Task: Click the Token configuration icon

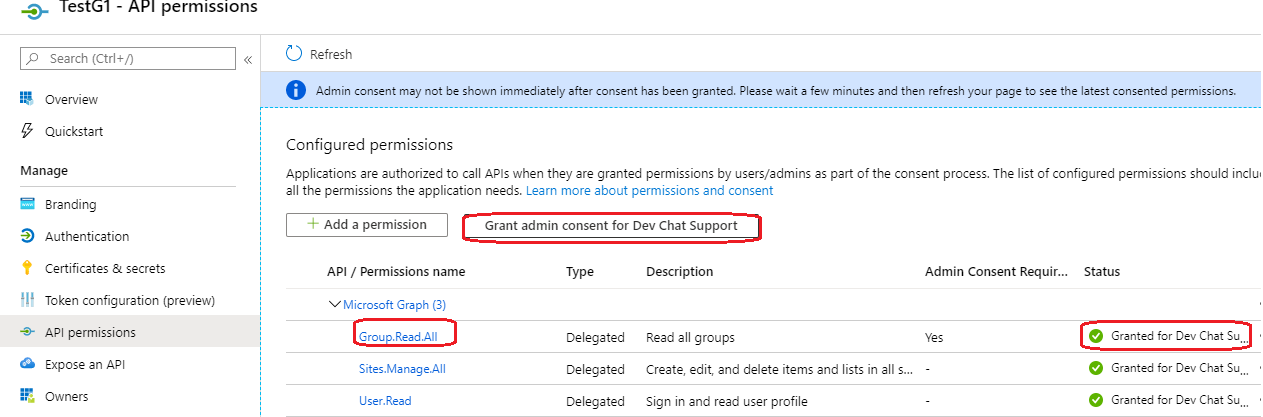Action: click(x=27, y=301)
